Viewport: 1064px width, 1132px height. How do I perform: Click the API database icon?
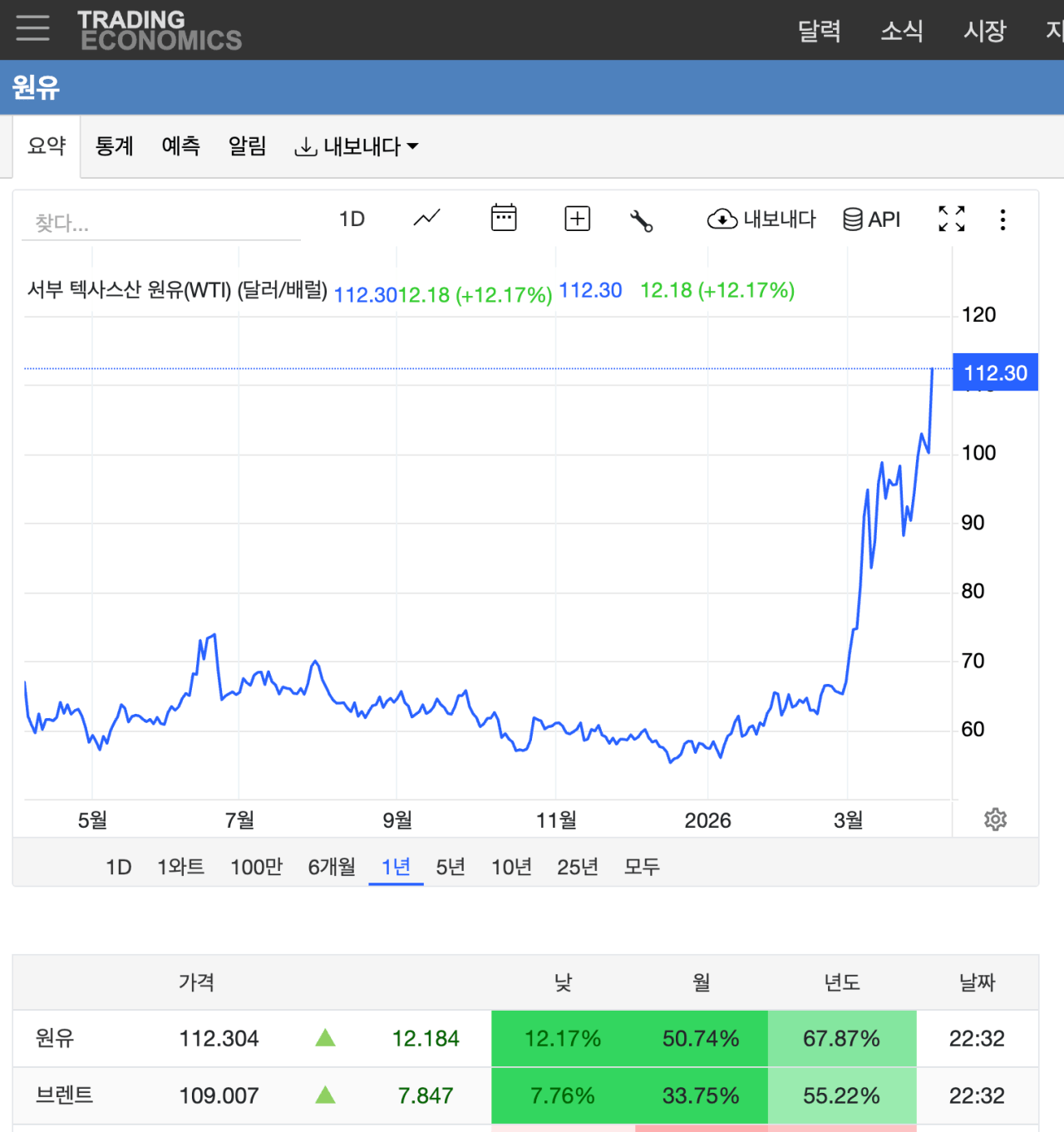tap(871, 219)
